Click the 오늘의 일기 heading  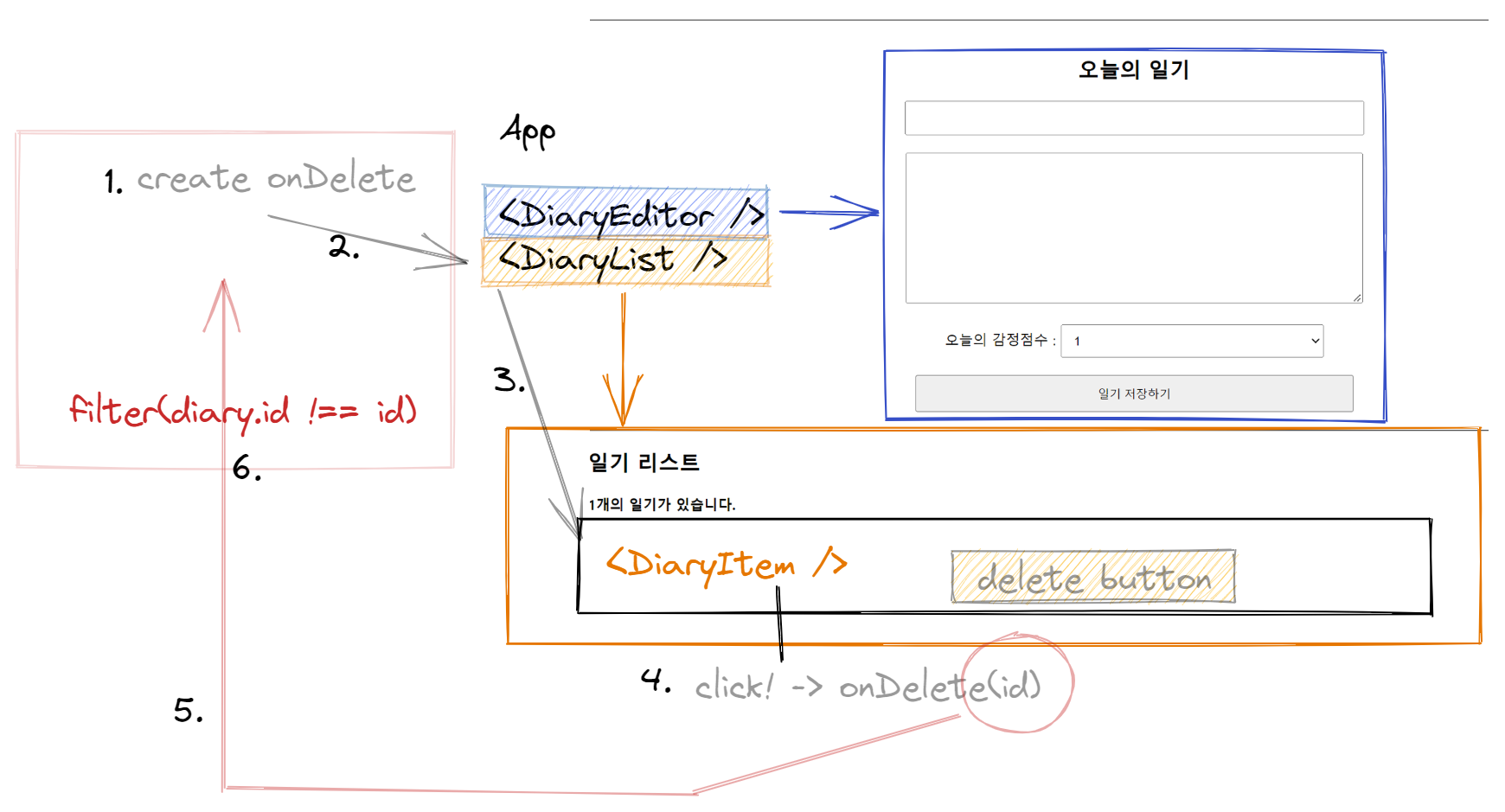(1133, 69)
